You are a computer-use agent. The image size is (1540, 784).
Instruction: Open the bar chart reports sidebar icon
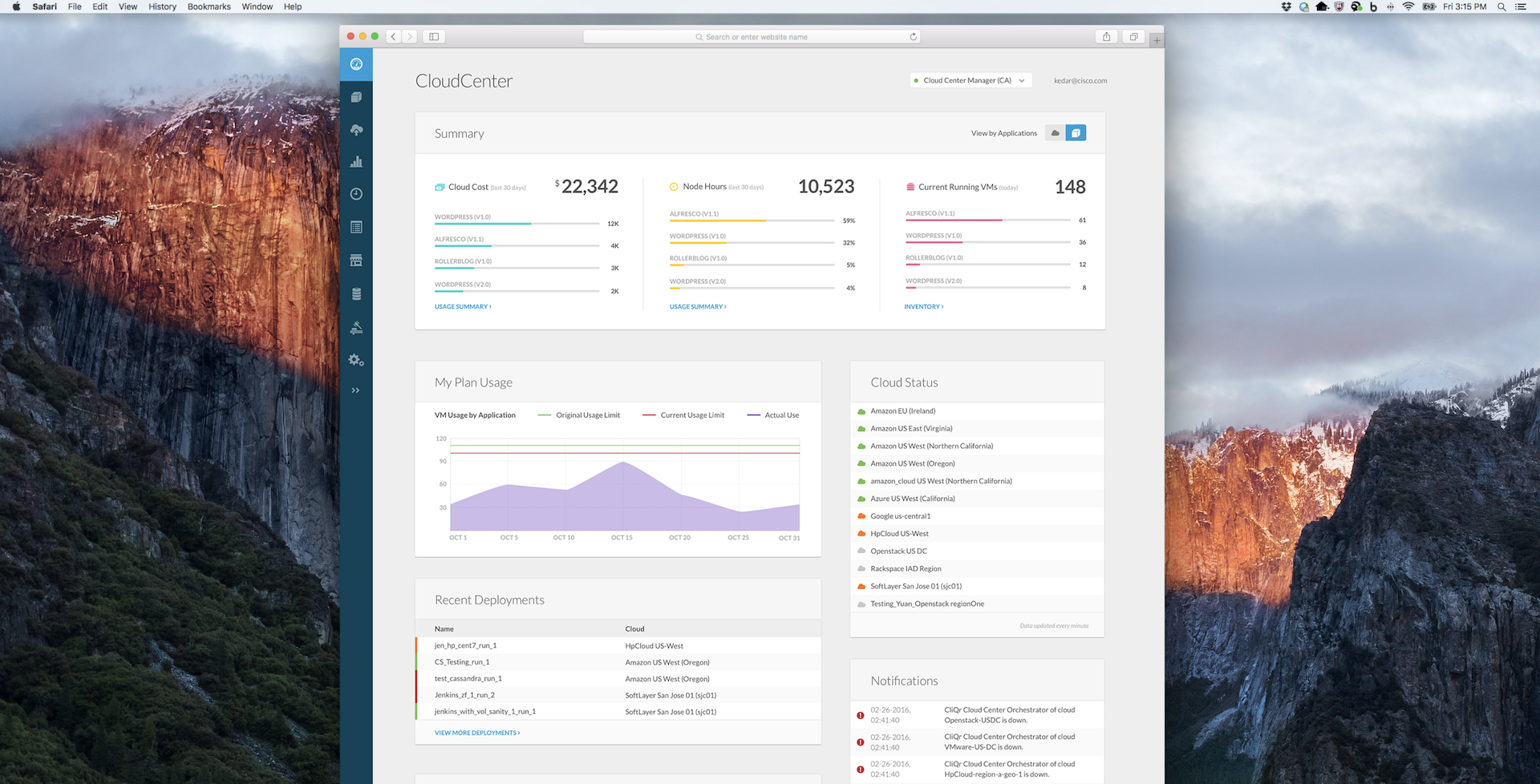356,162
